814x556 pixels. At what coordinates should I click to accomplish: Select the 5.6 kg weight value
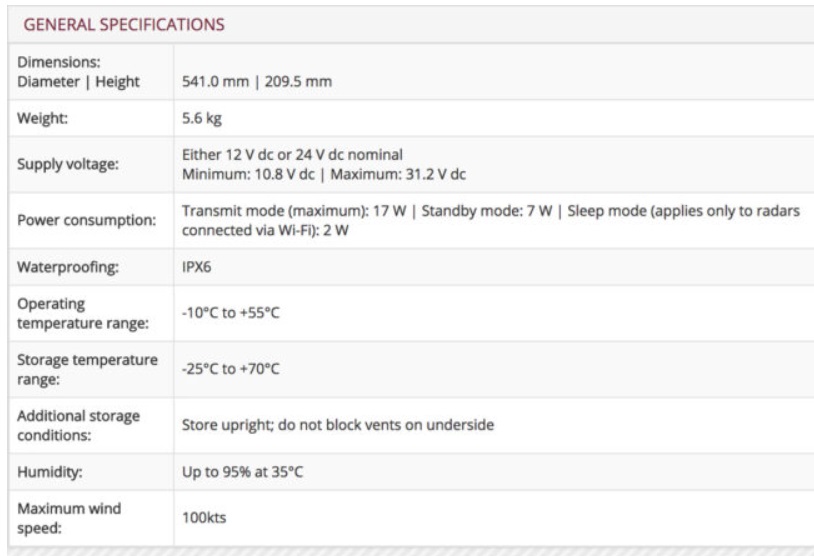(198, 120)
